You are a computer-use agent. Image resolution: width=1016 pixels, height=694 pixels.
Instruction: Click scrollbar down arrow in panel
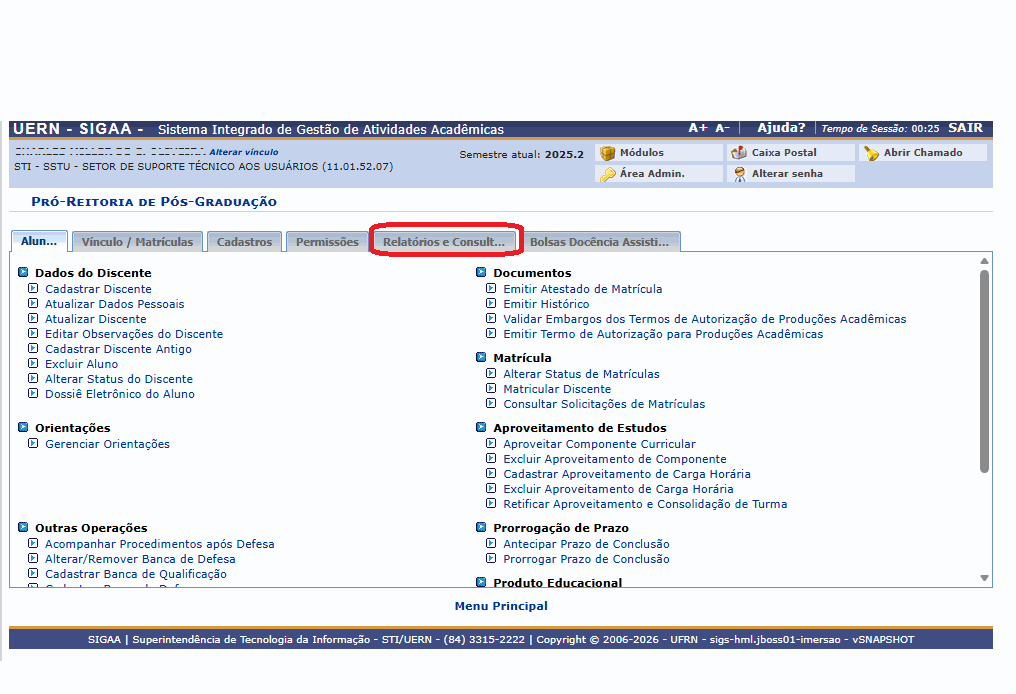[984, 578]
